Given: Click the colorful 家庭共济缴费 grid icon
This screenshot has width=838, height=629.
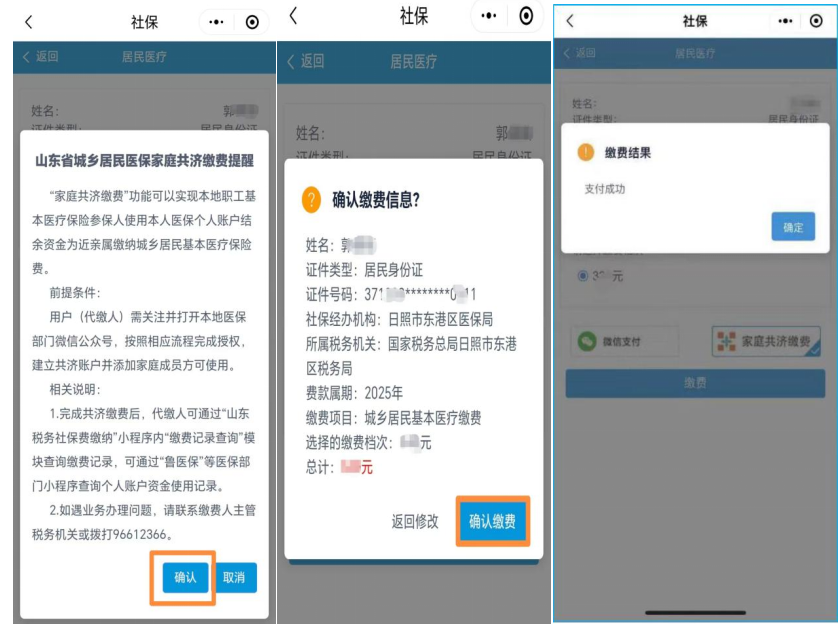Looking at the screenshot, I should point(727,340).
